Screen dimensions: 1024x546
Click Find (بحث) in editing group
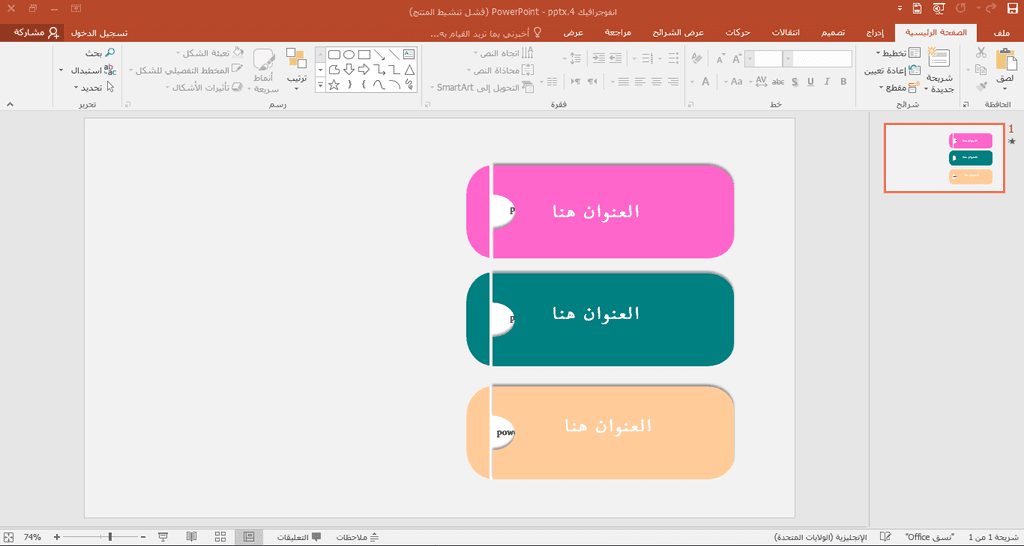(101, 53)
